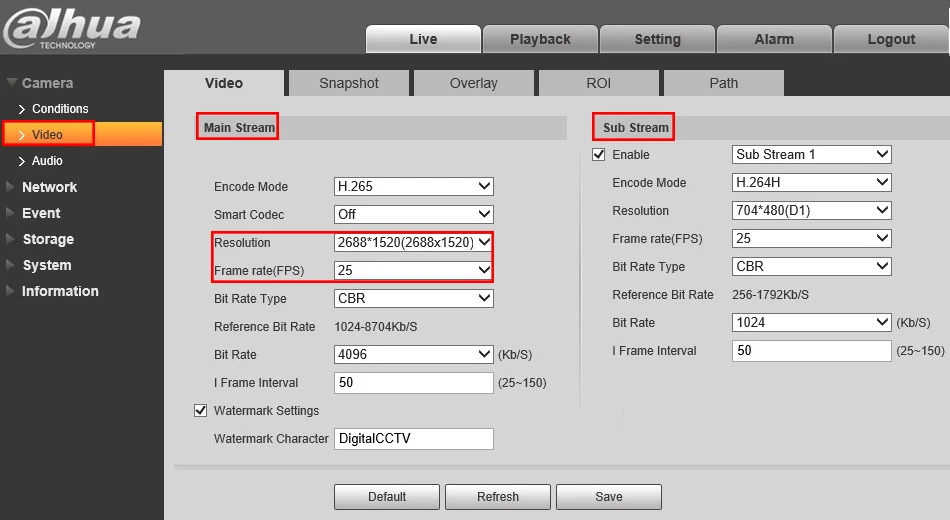Open Sub Stream Bit Rate dropdown 1024
Image resolution: width=950 pixels, height=520 pixels.
(812, 322)
